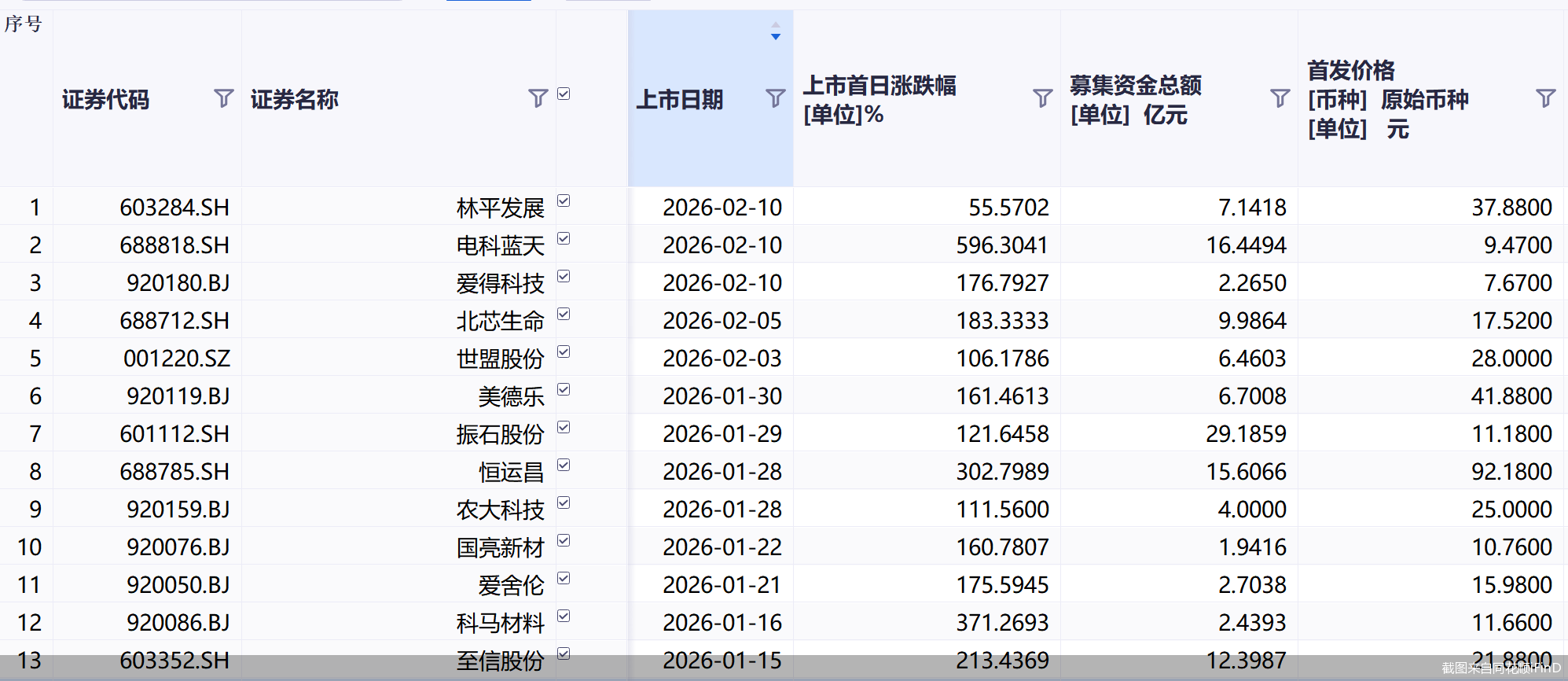1568x681 pixels.
Task: Sort ascending by 上市日期 arrow
Action: tap(776, 25)
